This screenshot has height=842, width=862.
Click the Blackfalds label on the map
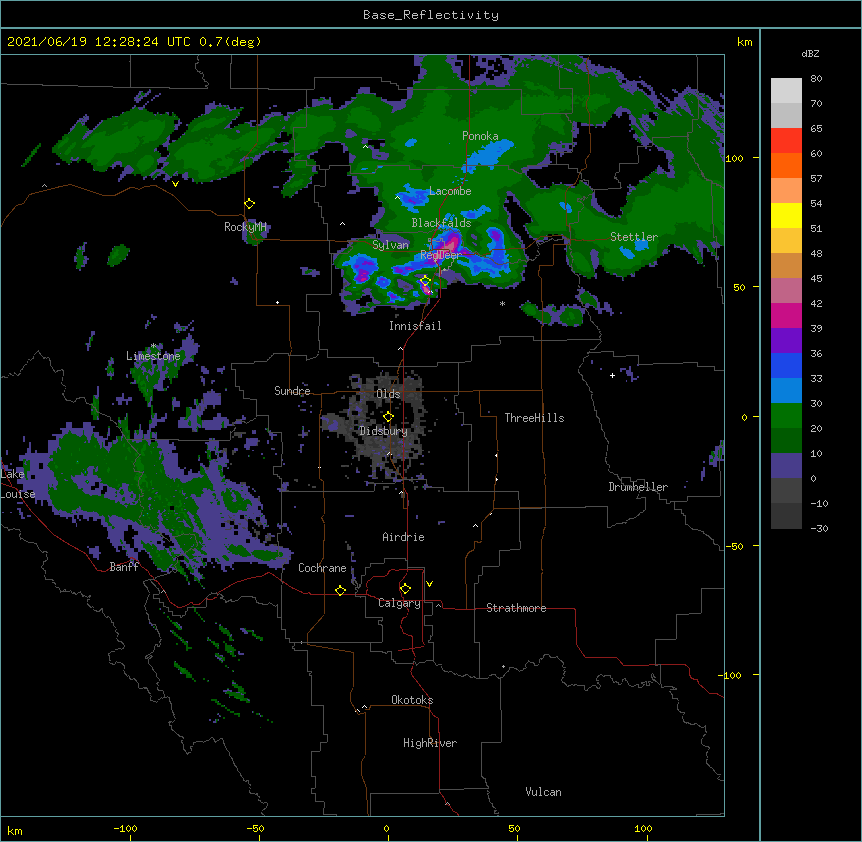pyautogui.click(x=441, y=223)
